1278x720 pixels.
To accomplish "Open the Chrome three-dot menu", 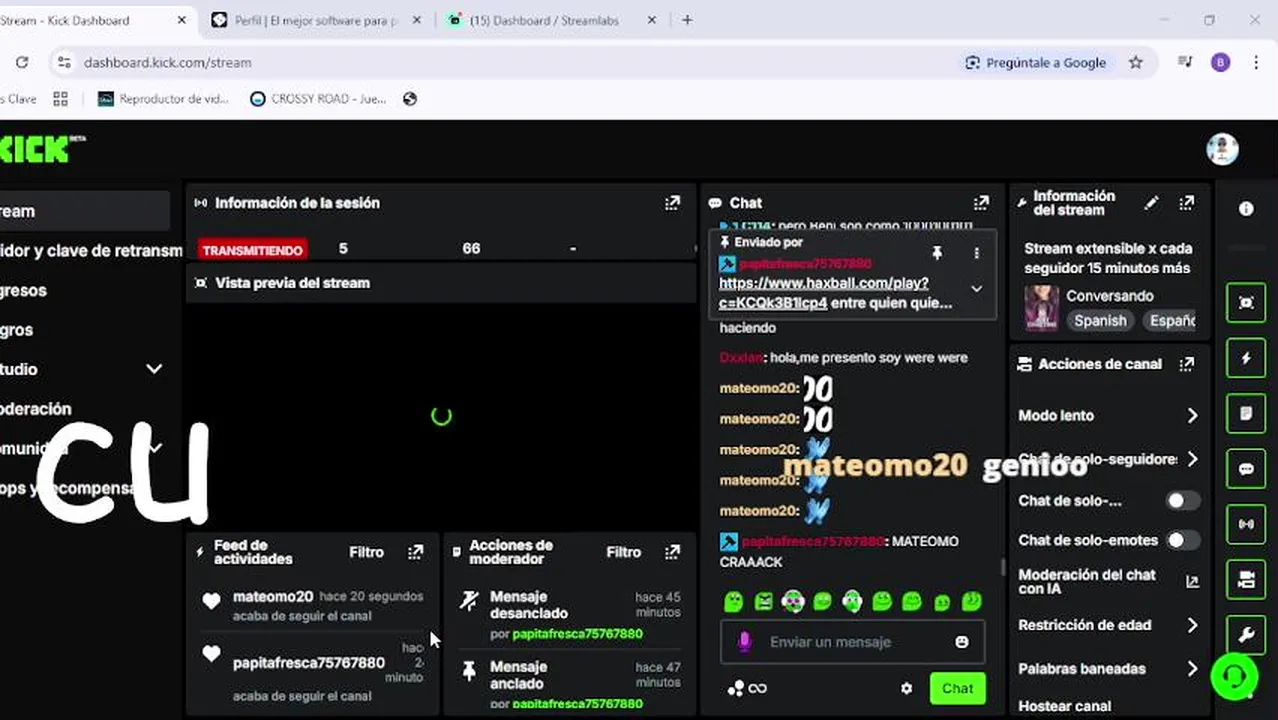I will (1256, 62).
